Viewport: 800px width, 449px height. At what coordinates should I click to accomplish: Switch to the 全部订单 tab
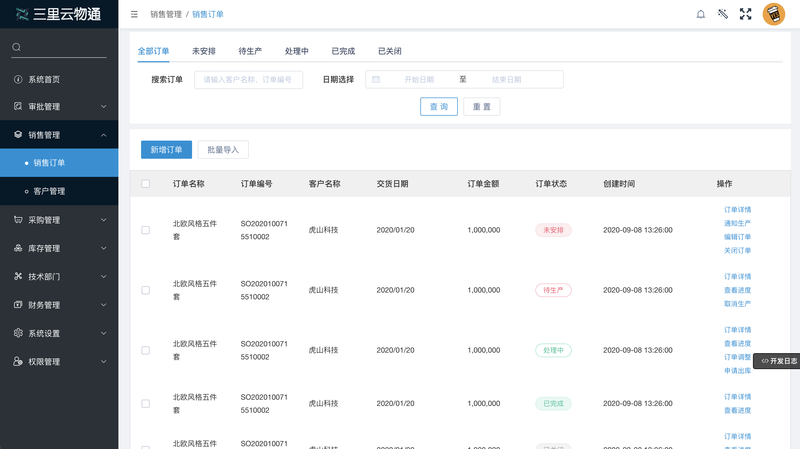pyautogui.click(x=153, y=51)
